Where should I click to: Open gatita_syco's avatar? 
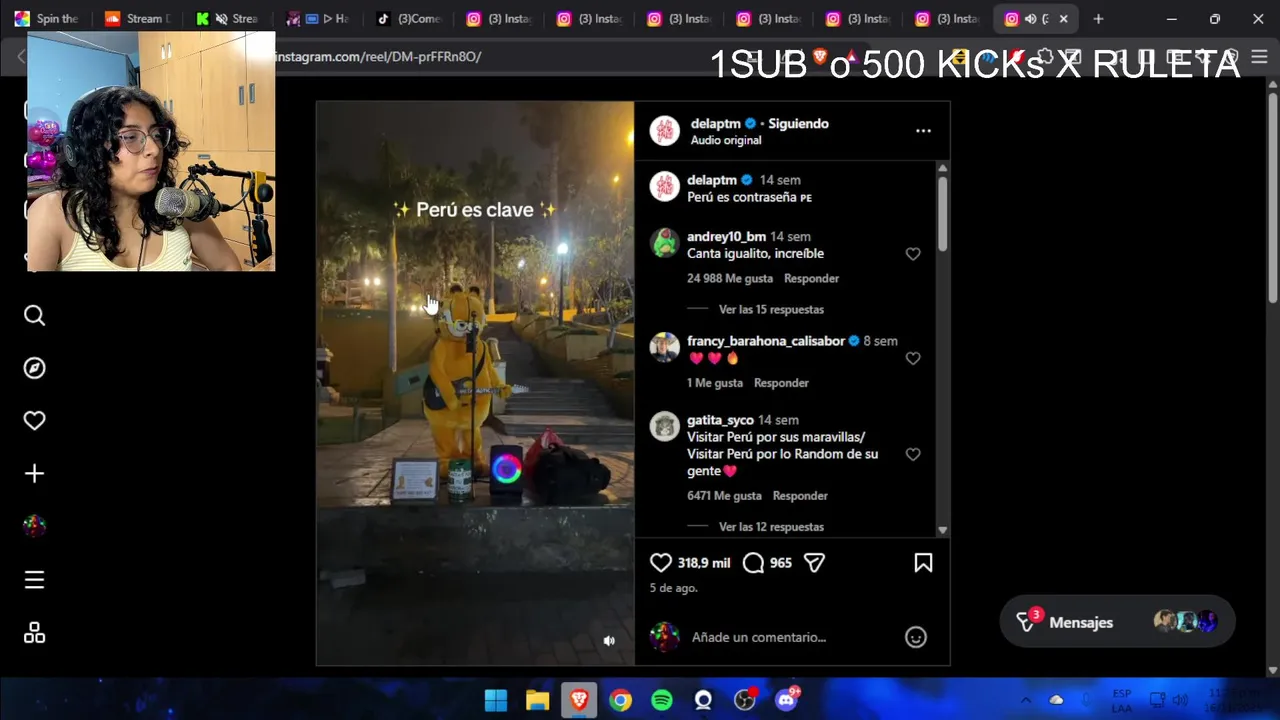pos(665,427)
